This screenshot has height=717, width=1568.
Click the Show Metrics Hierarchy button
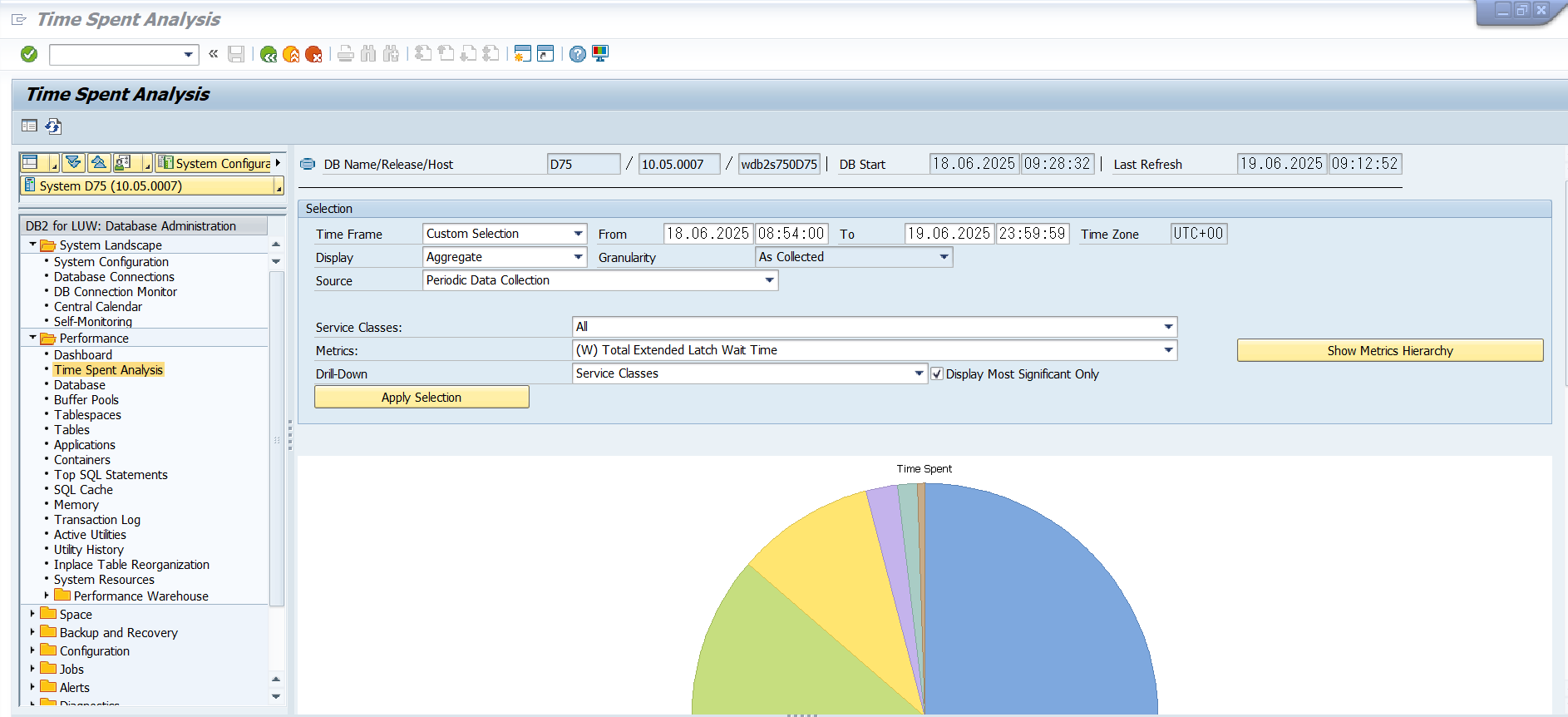[x=1389, y=350]
